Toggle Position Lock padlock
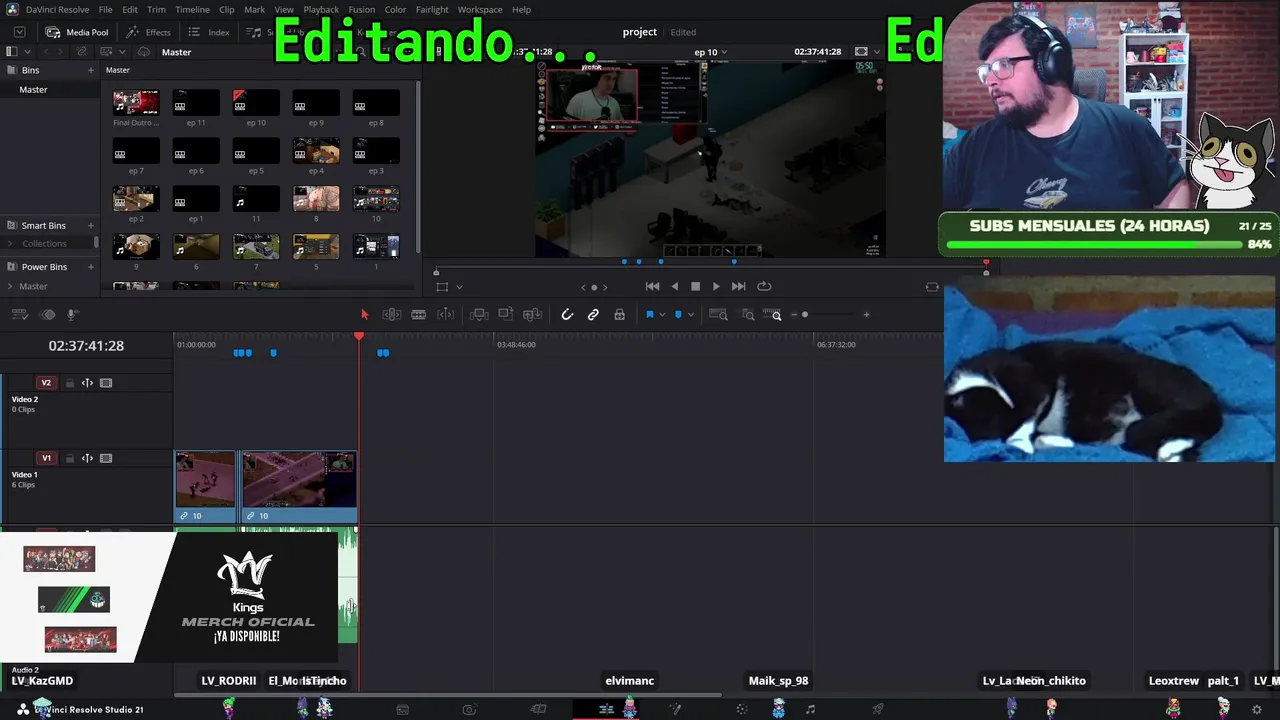Image resolution: width=1280 pixels, height=720 pixels. [619, 315]
